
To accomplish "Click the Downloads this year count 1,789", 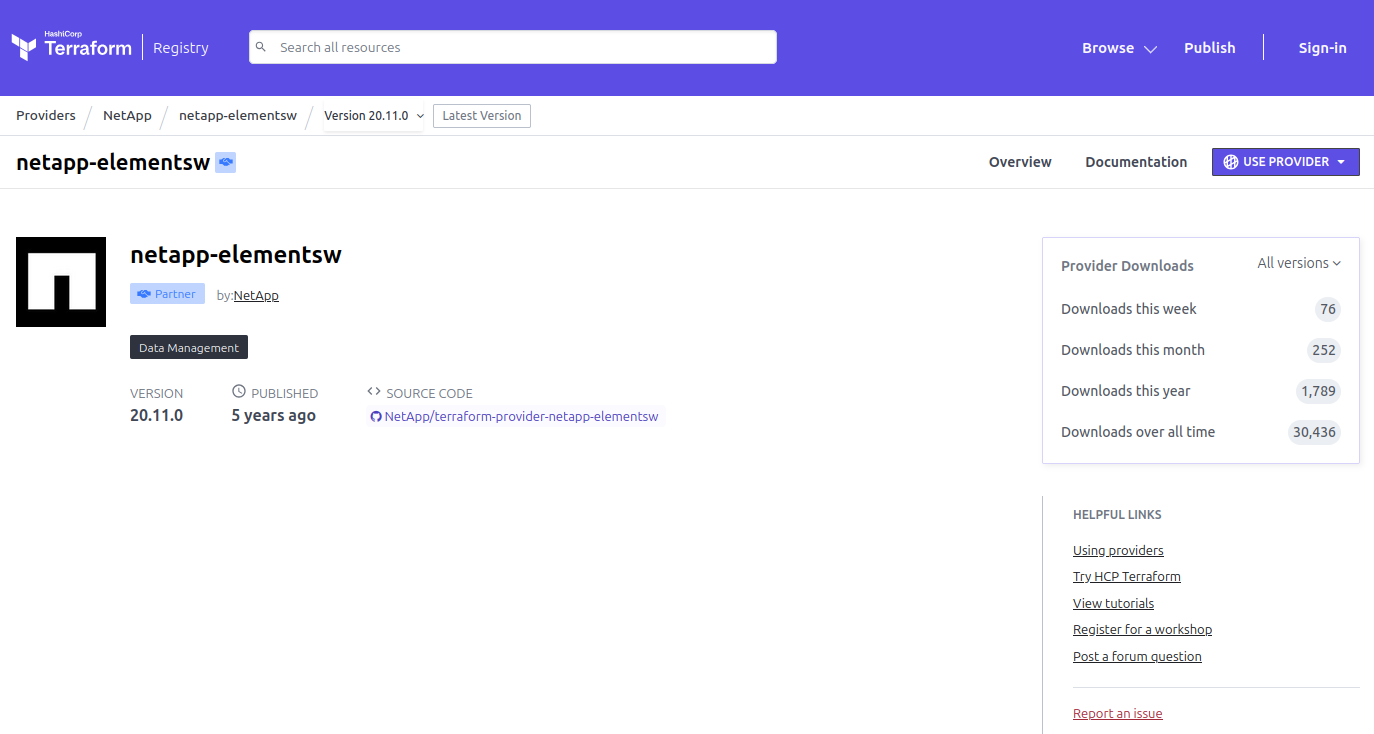I will (x=1318, y=391).
